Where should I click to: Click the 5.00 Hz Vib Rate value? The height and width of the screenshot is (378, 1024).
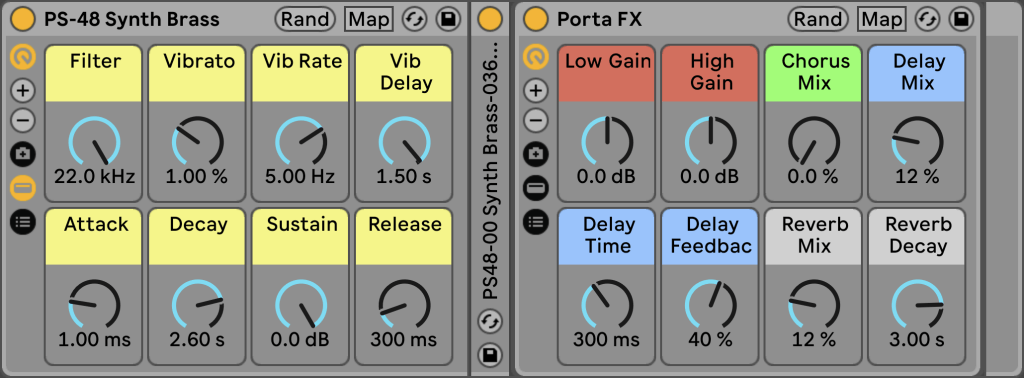pos(300,176)
